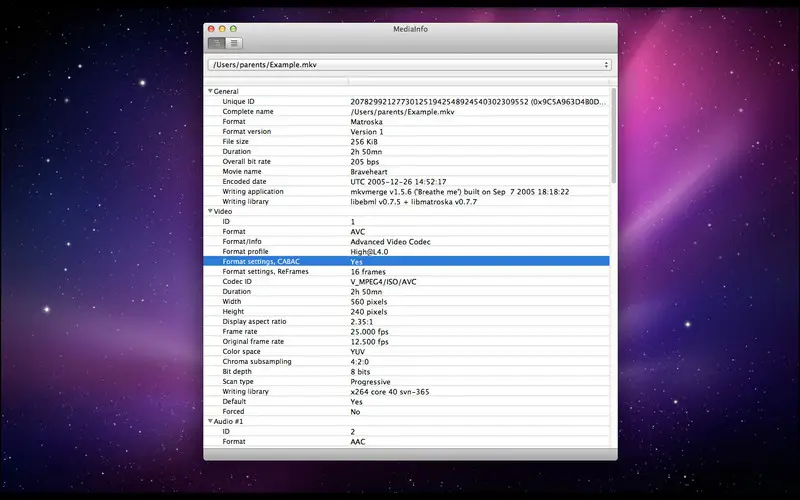The image size is (800, 500).
Task: Select highlighted Format settings, CABAC row
Action: click(x=406, y=261)
